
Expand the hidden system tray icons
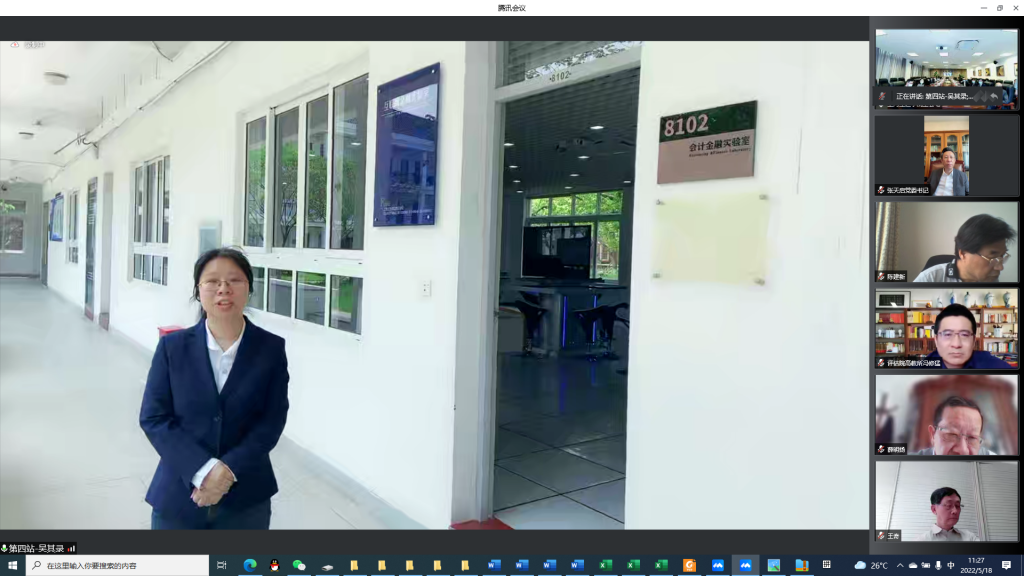tap(899, 566)
